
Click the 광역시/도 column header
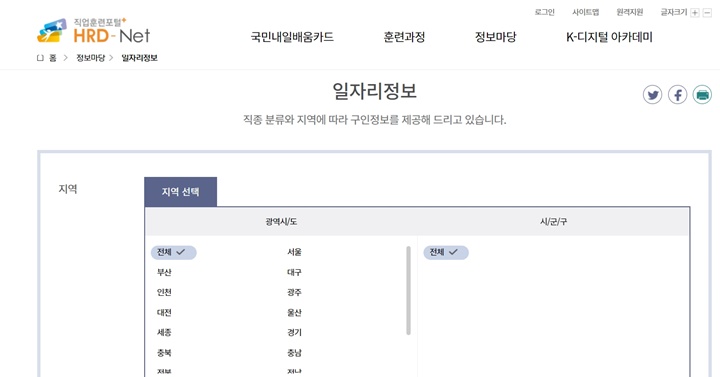point(281,222)
